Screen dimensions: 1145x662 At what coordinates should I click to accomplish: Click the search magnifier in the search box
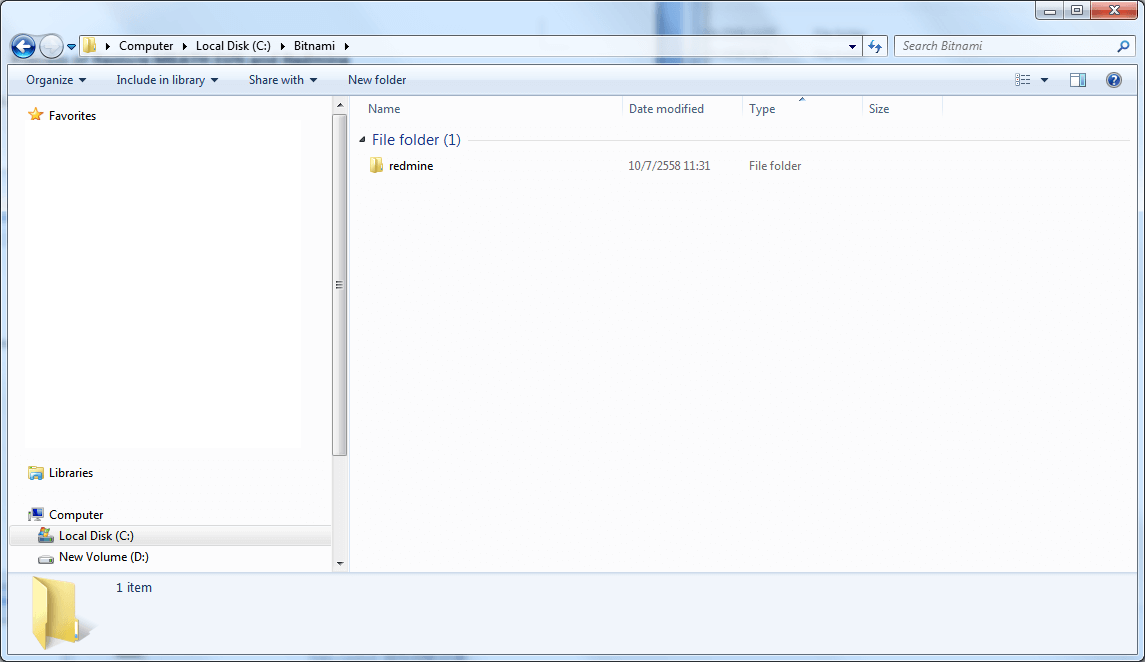tap(1124, 46)
